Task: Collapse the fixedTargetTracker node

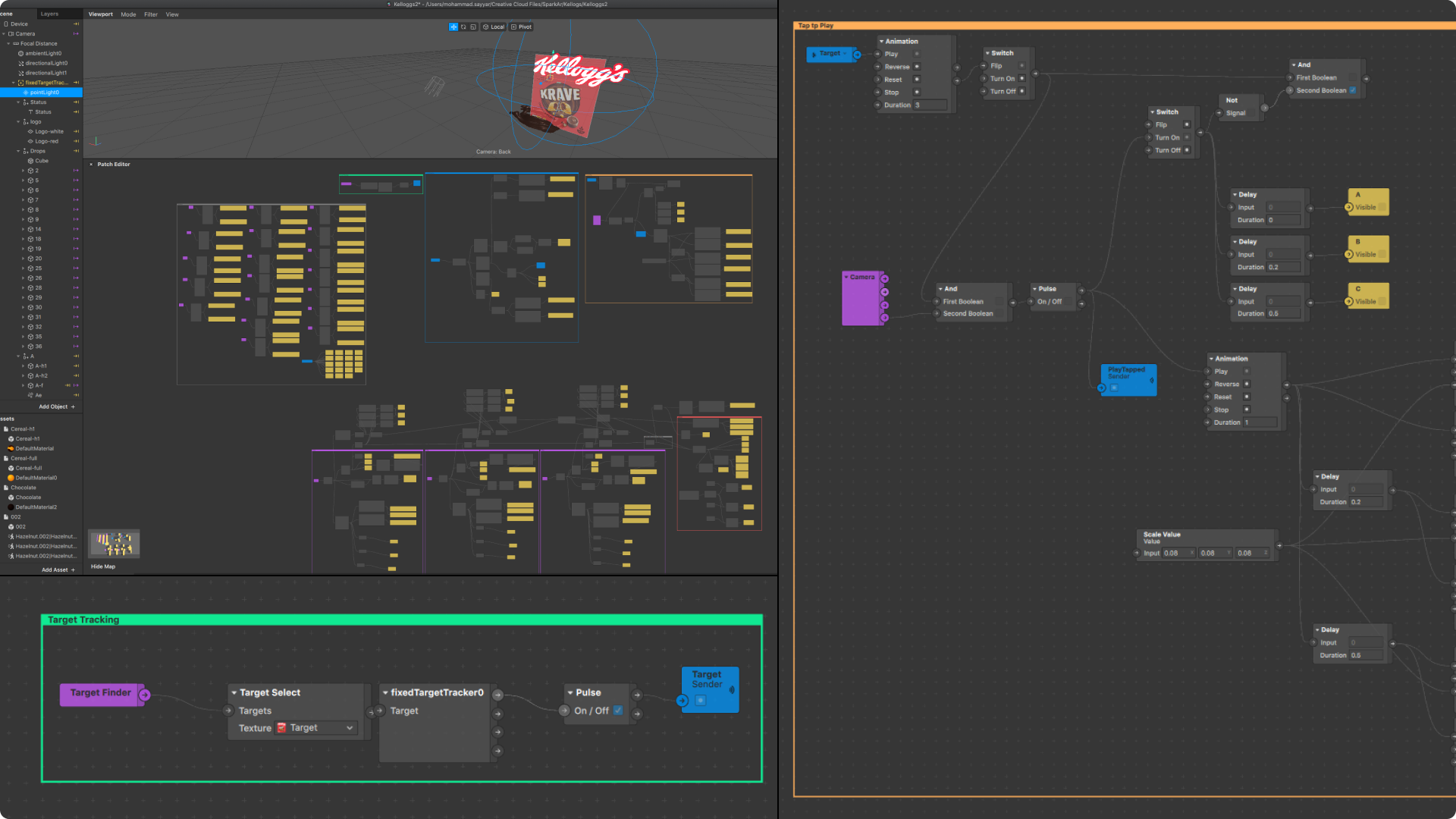Action: 13,83
